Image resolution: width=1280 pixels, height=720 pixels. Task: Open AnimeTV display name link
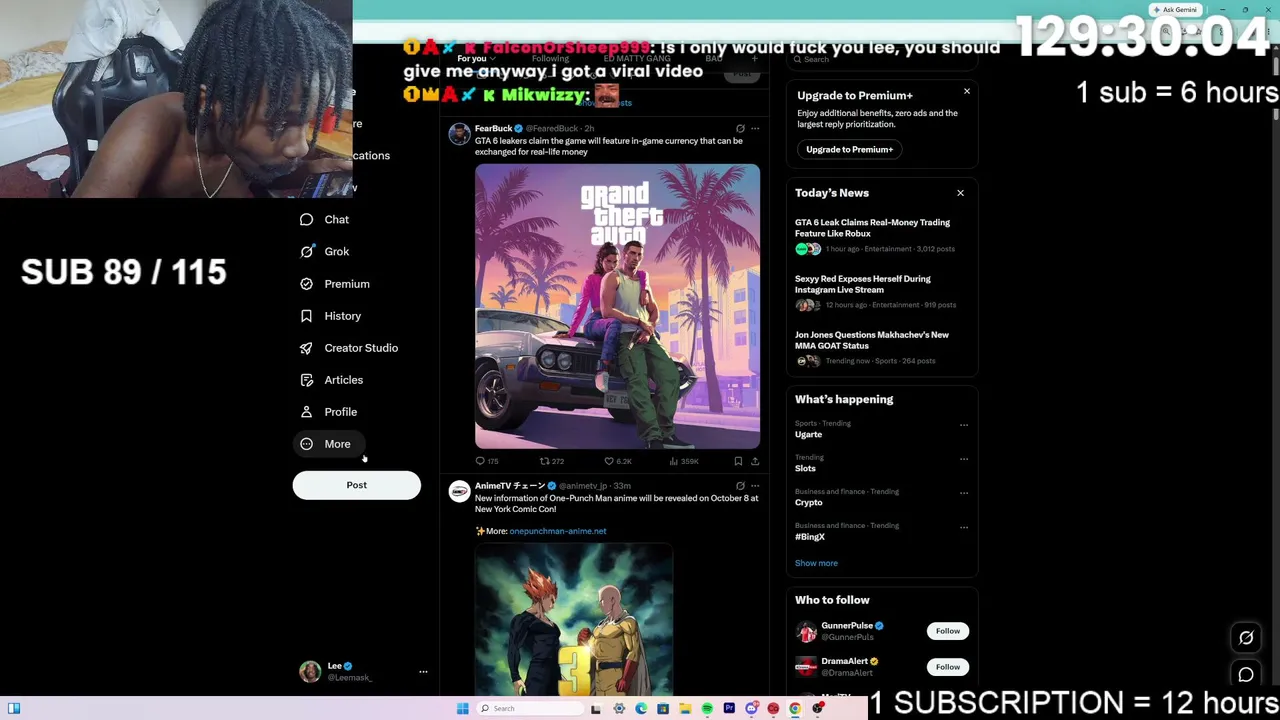point(510,486)
